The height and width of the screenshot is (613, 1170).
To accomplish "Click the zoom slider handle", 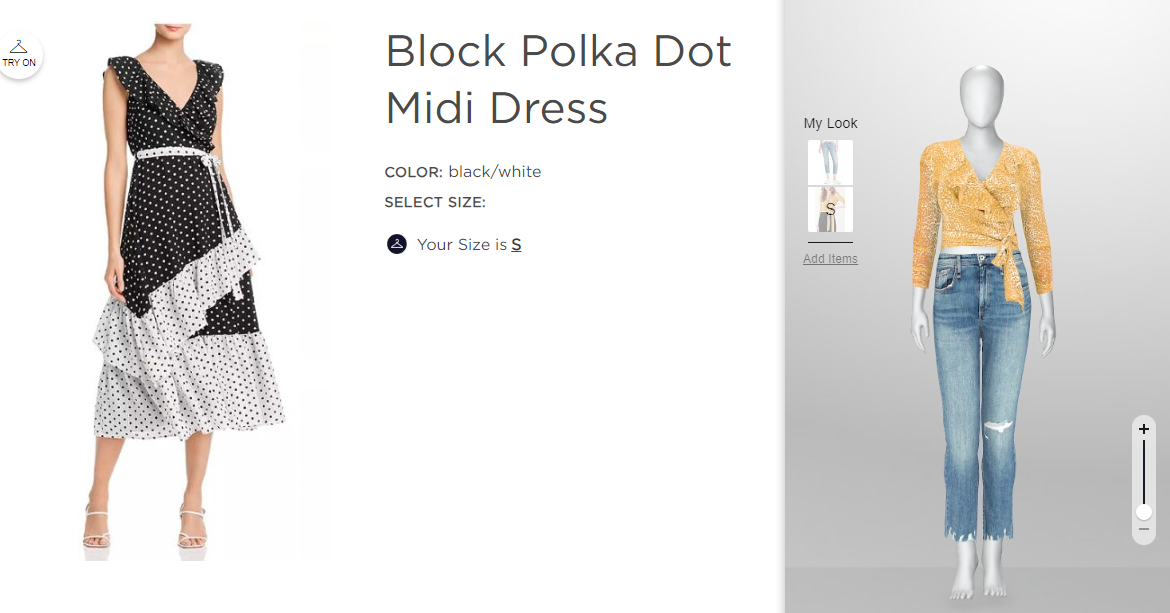I will click(1143, 512).
